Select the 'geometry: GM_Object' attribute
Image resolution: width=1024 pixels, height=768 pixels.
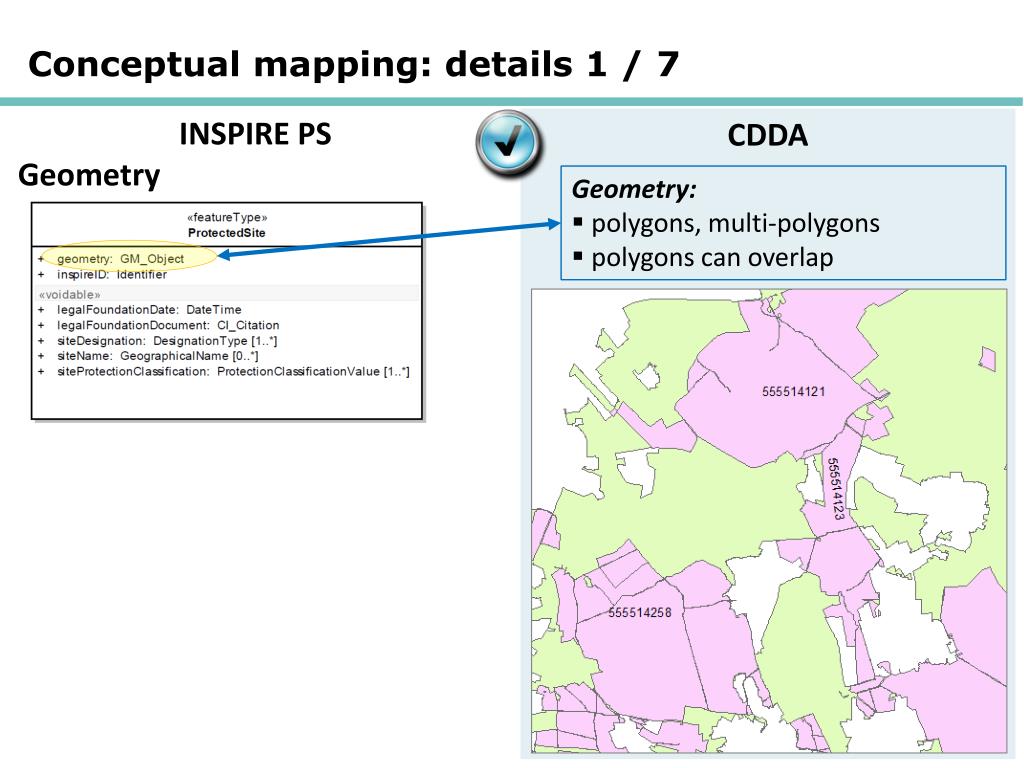click(x=120, y=259)
